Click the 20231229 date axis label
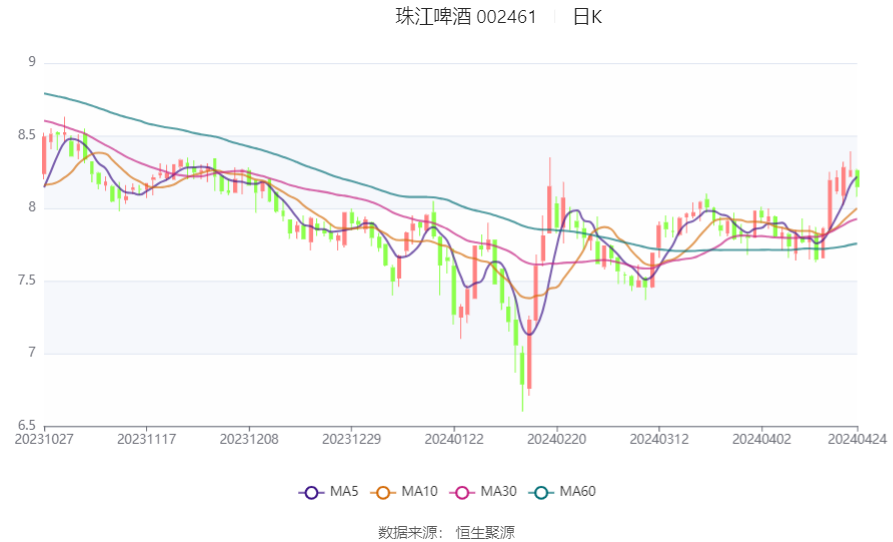This screenshot has width=893, height=542. tap(351, 439)
